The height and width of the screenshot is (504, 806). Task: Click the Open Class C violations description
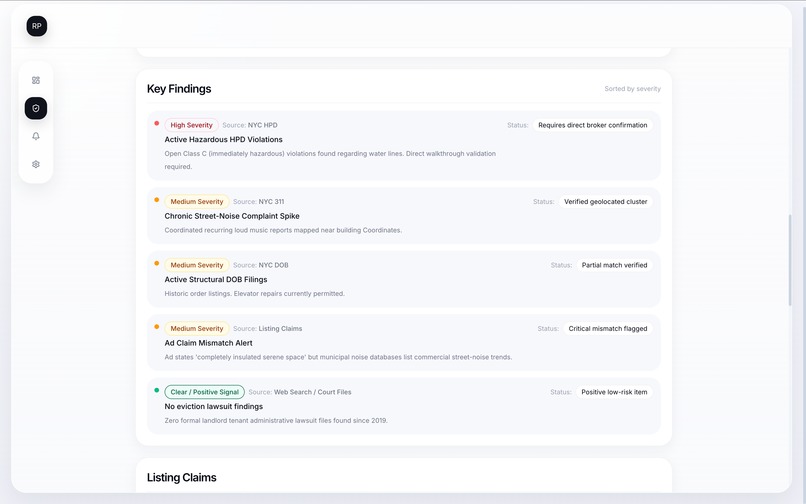[330, 160]
